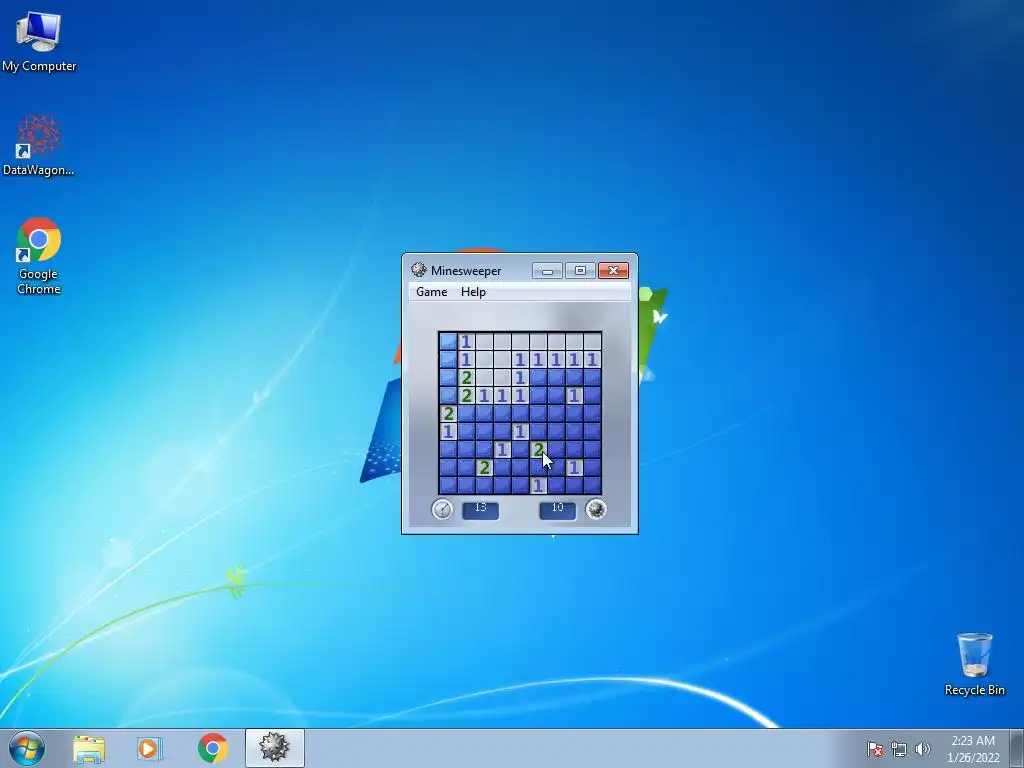
Task: Minimize the Minesweeper window
Action: (x=547, y=270)
